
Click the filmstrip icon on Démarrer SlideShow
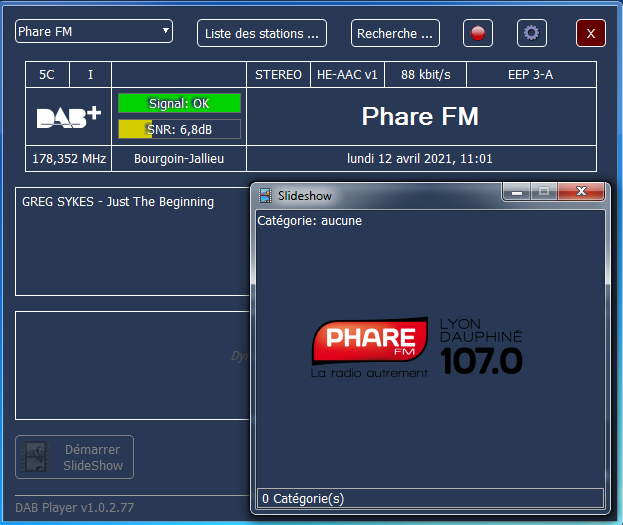point(35,457)
